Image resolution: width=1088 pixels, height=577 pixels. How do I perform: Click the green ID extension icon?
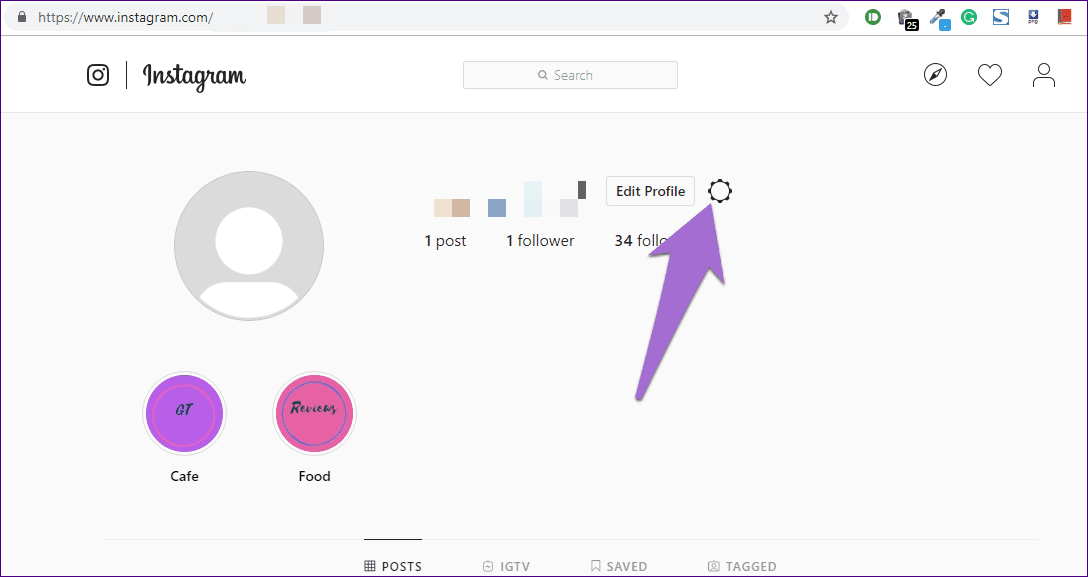[x=873, y=17]
